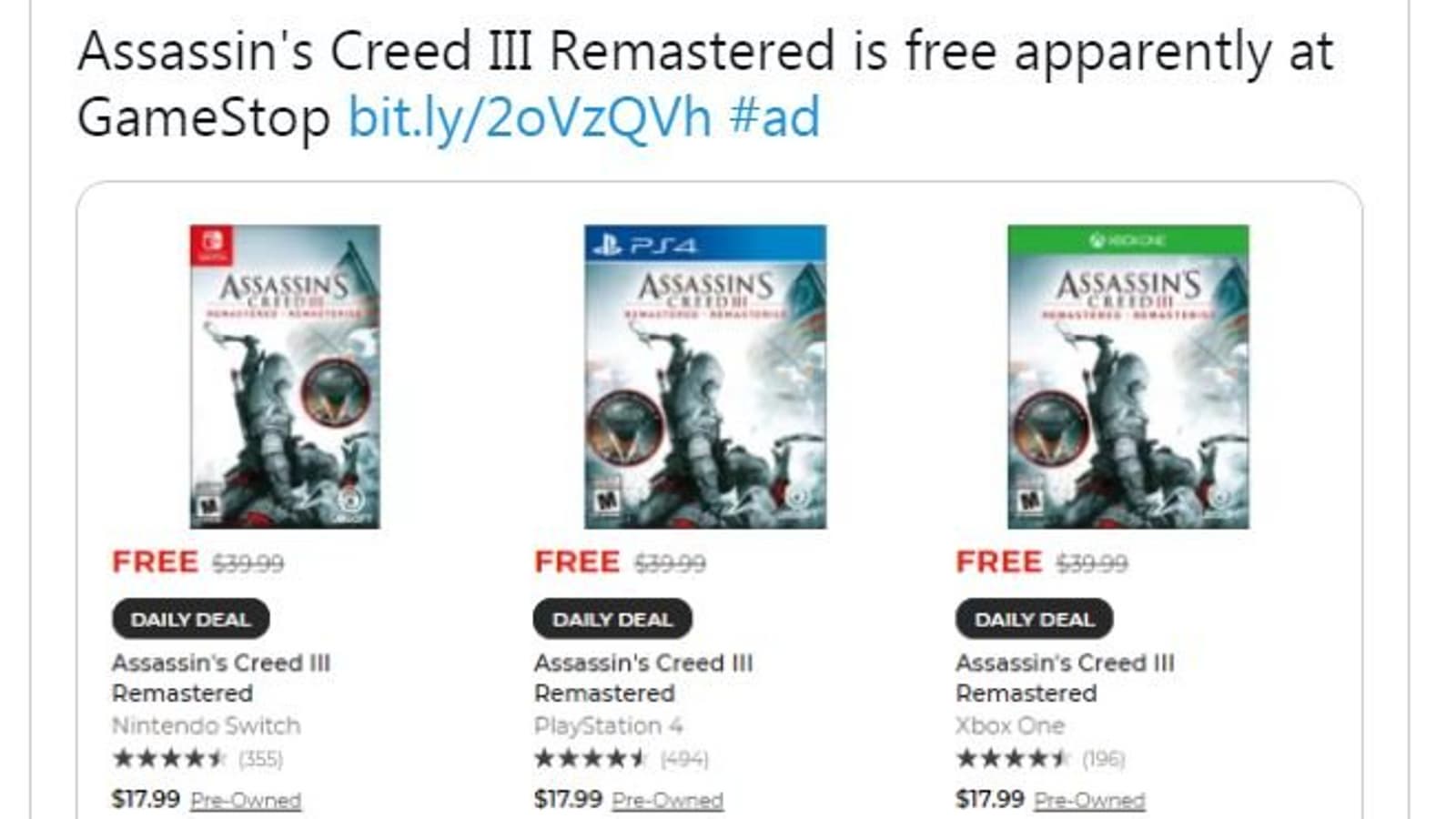Screen dimensions: 1456x819
Task: Select the Xbox One game cover
Action: [1128, 377]
